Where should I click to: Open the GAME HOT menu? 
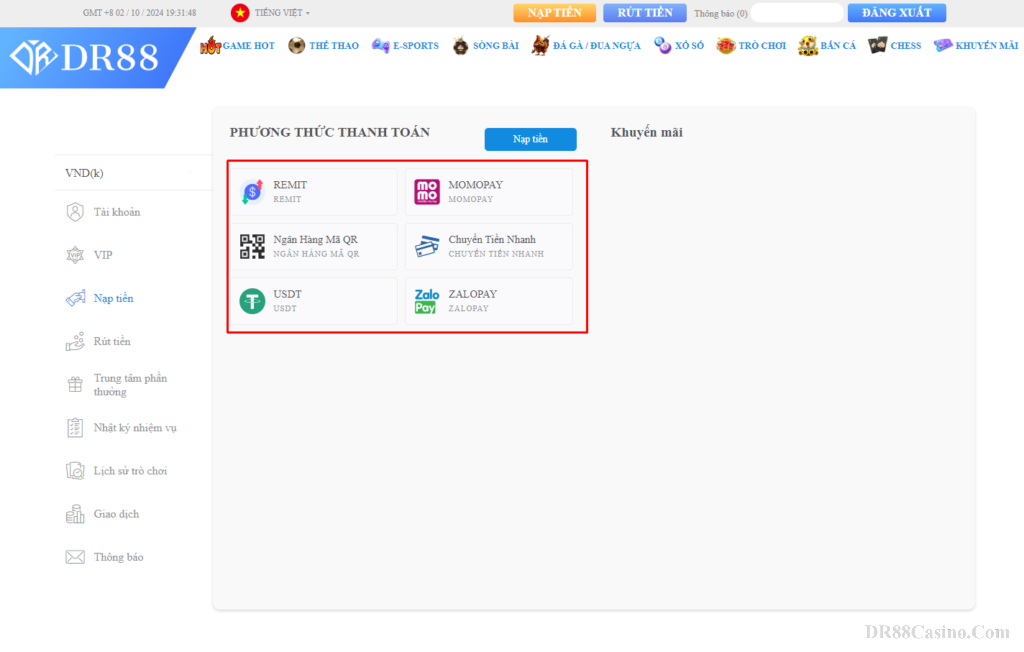click(x=248, y=46)
